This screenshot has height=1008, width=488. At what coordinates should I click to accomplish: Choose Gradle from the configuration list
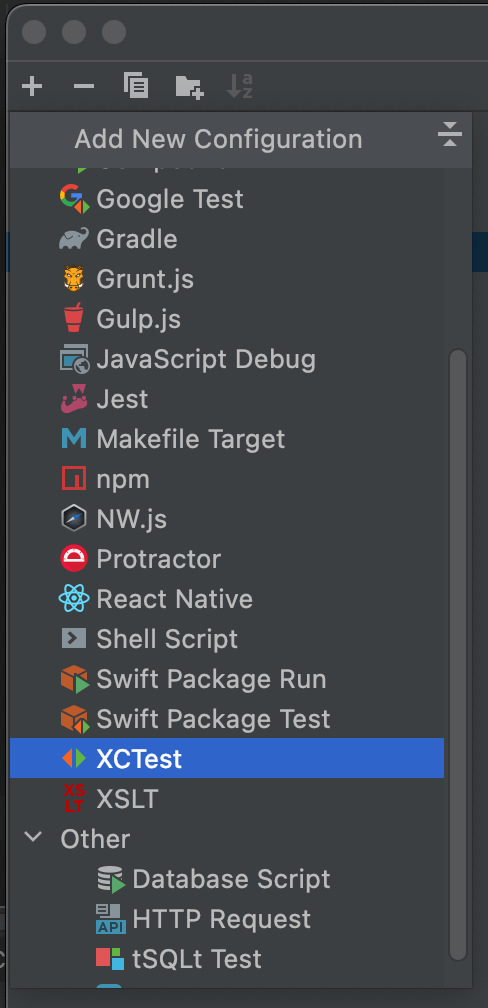click(x=227, y=239)
